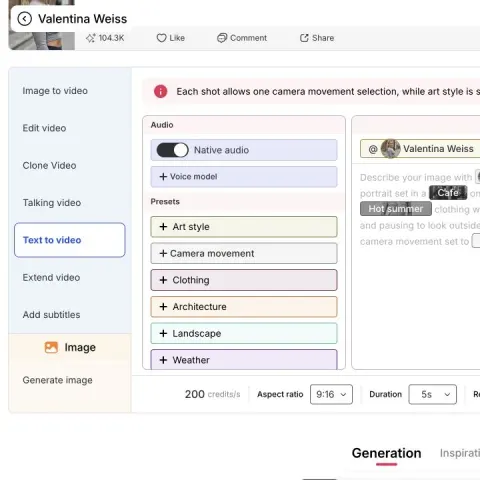The height and width of the screenshot is (480, 480).
Task: Click the plus icon beside Landscape
Action: tap(163, 333)
